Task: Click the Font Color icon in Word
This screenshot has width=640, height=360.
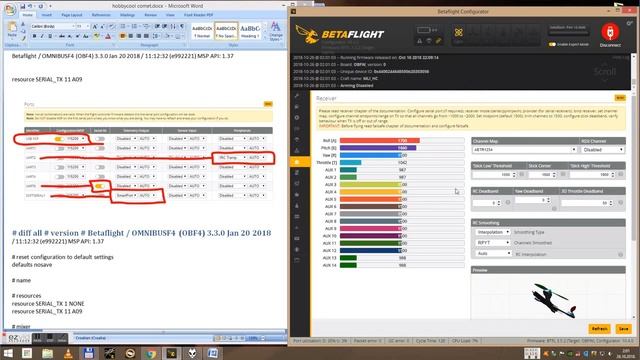Action: coord(108,36)
